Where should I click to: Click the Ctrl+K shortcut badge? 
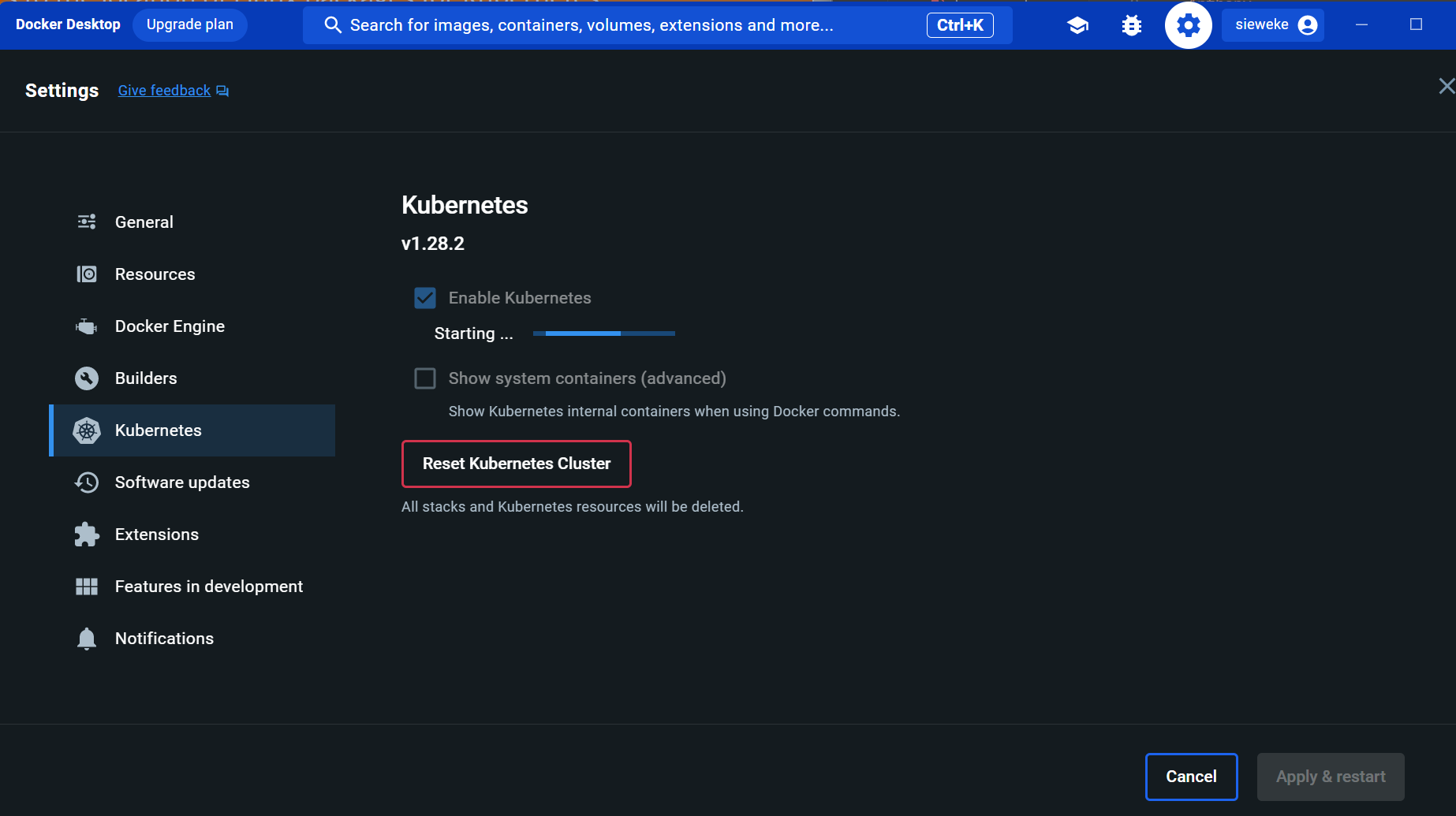click(960, 25)
